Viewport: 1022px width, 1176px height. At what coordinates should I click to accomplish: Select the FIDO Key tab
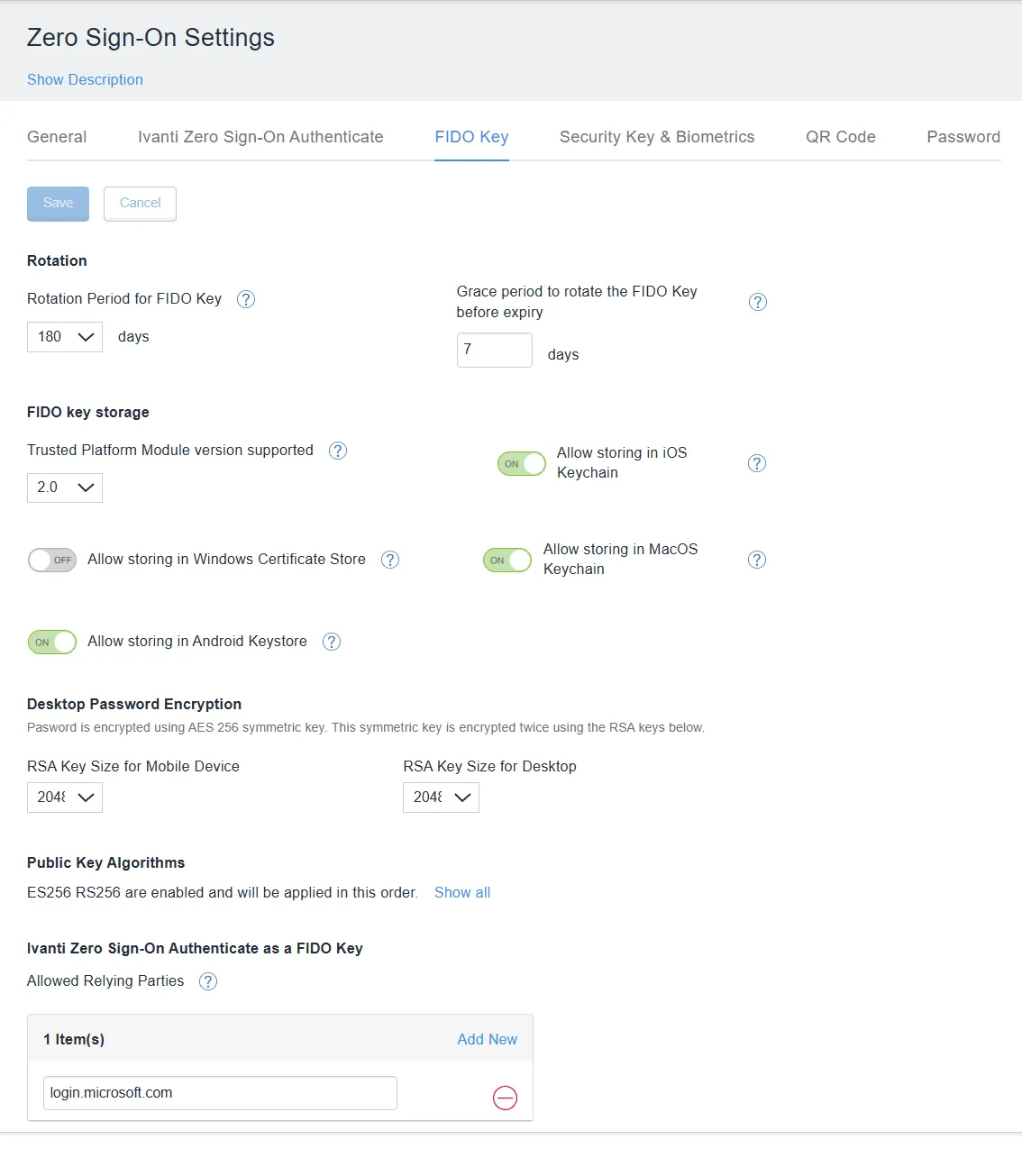click(x=471, y=137)
